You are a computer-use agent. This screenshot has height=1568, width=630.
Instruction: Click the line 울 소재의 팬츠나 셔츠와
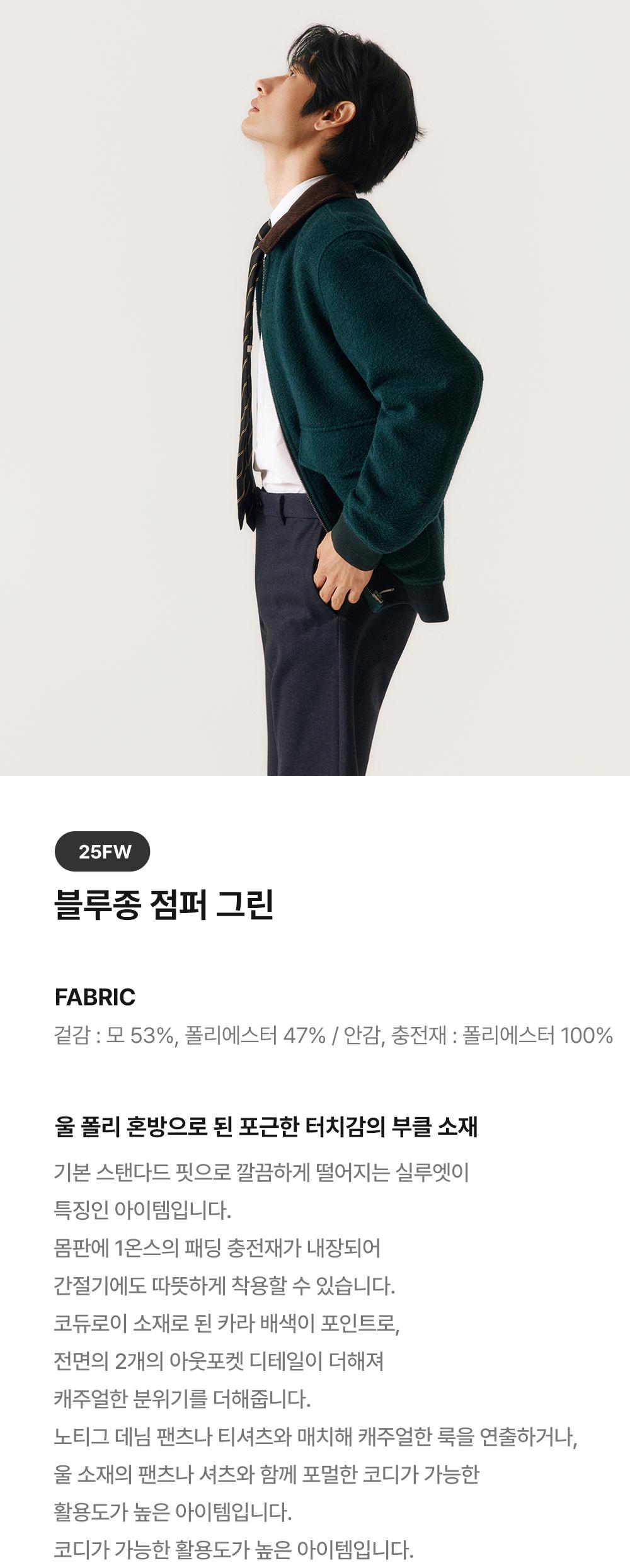point(267,1474)
